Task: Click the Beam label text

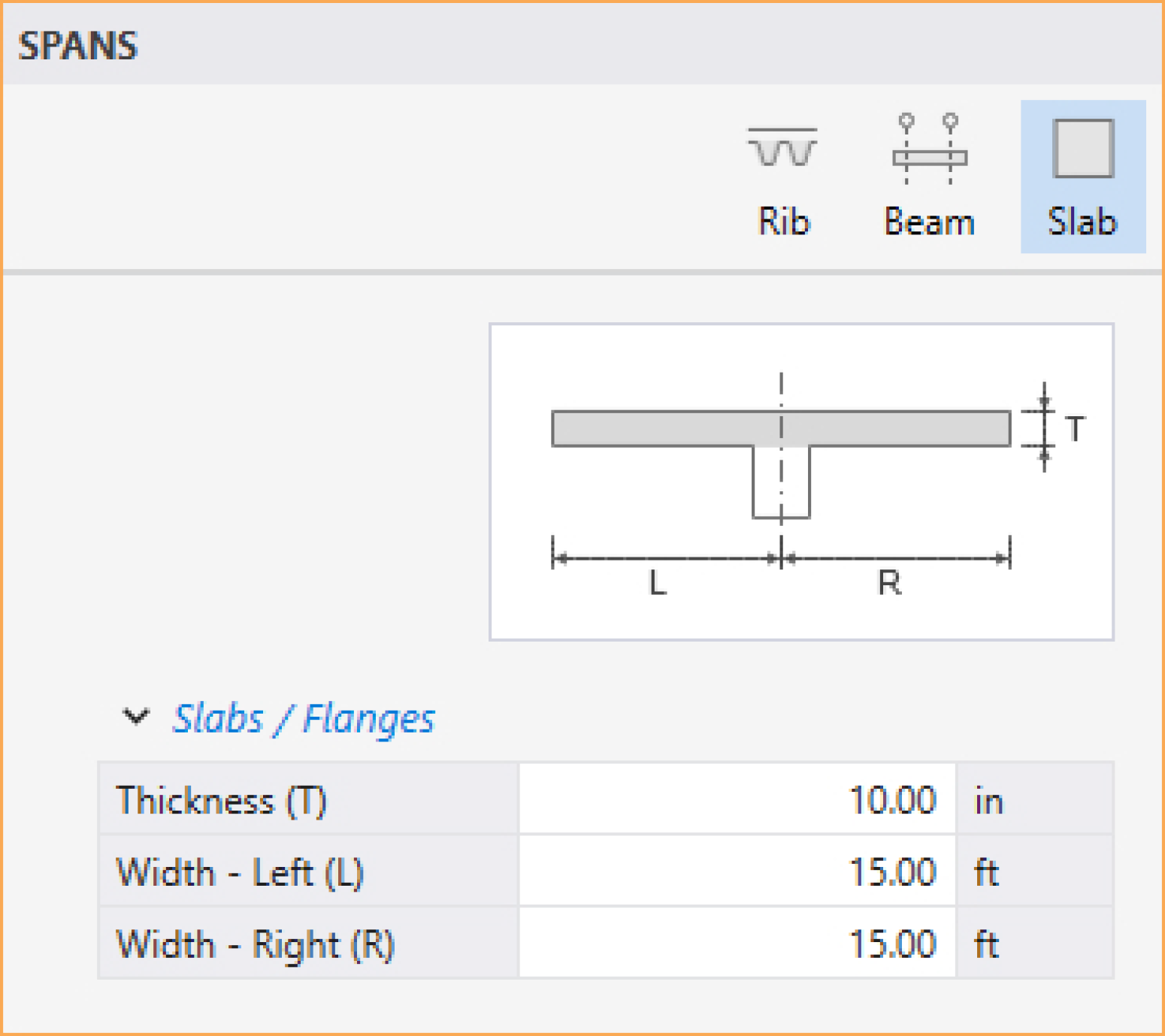Action: coord(929,222)
